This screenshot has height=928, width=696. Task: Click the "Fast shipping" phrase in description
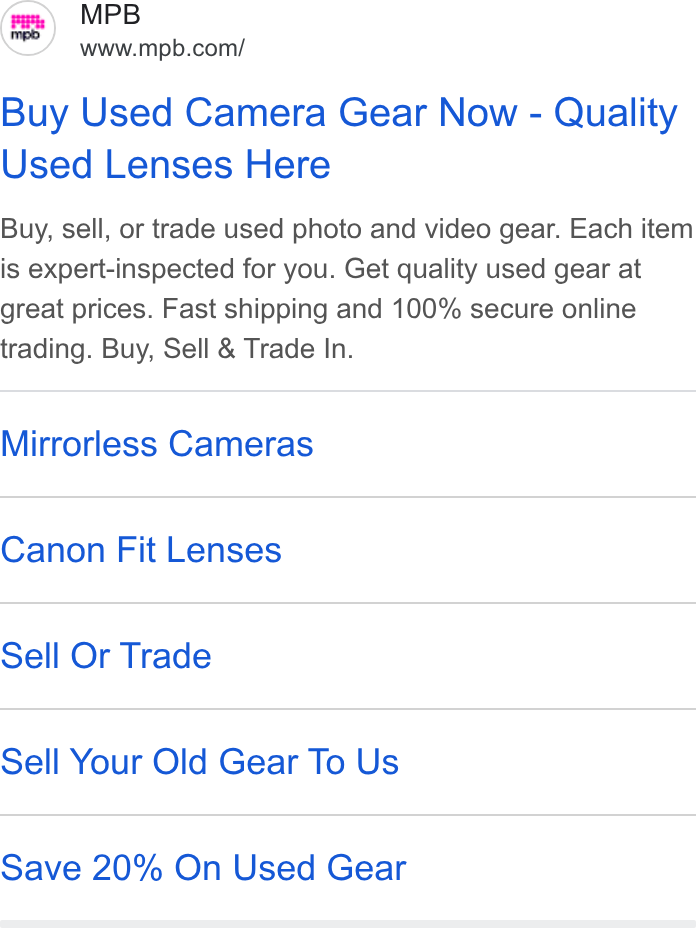click(x=244, y=309)
